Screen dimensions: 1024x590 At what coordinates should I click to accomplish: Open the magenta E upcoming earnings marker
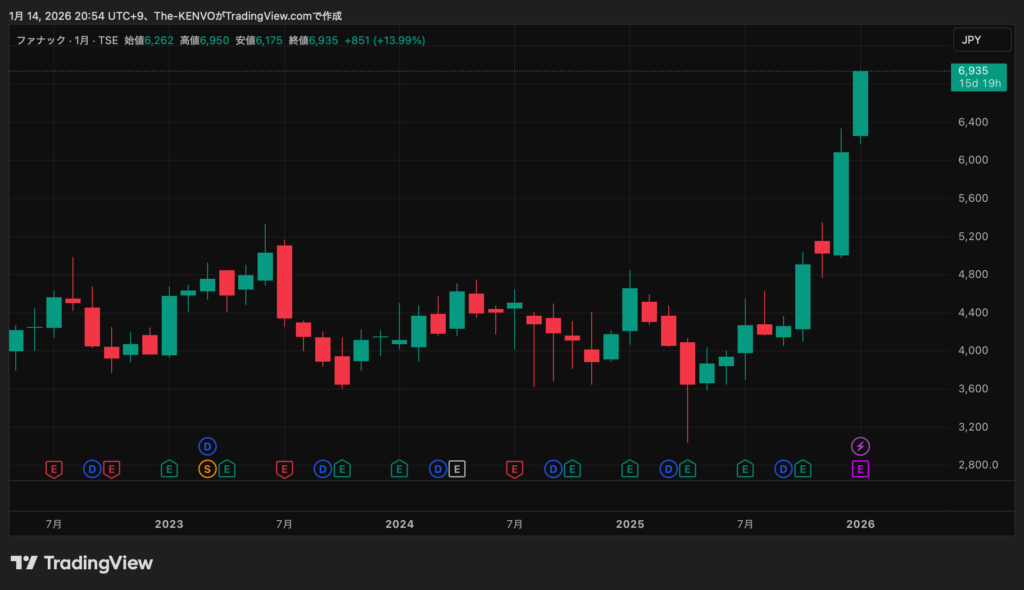click(x=860, y=468)
